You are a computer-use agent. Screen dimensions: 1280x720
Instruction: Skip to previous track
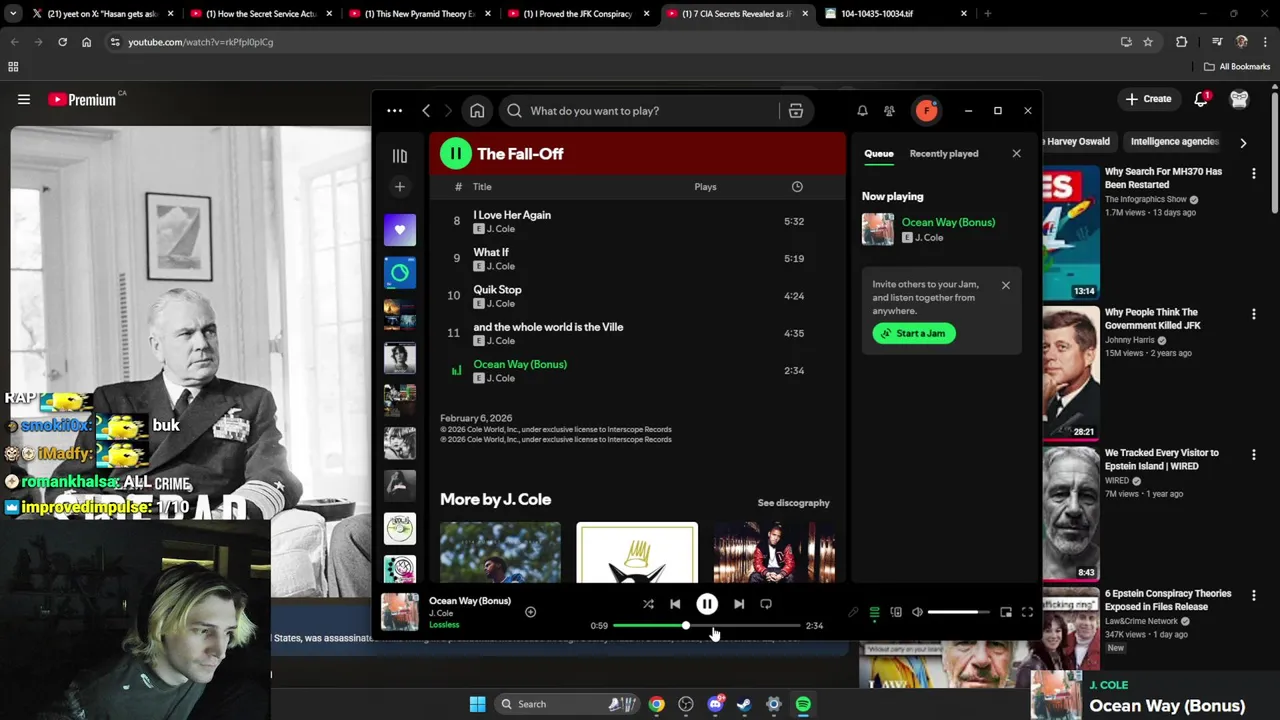(675, 604)
